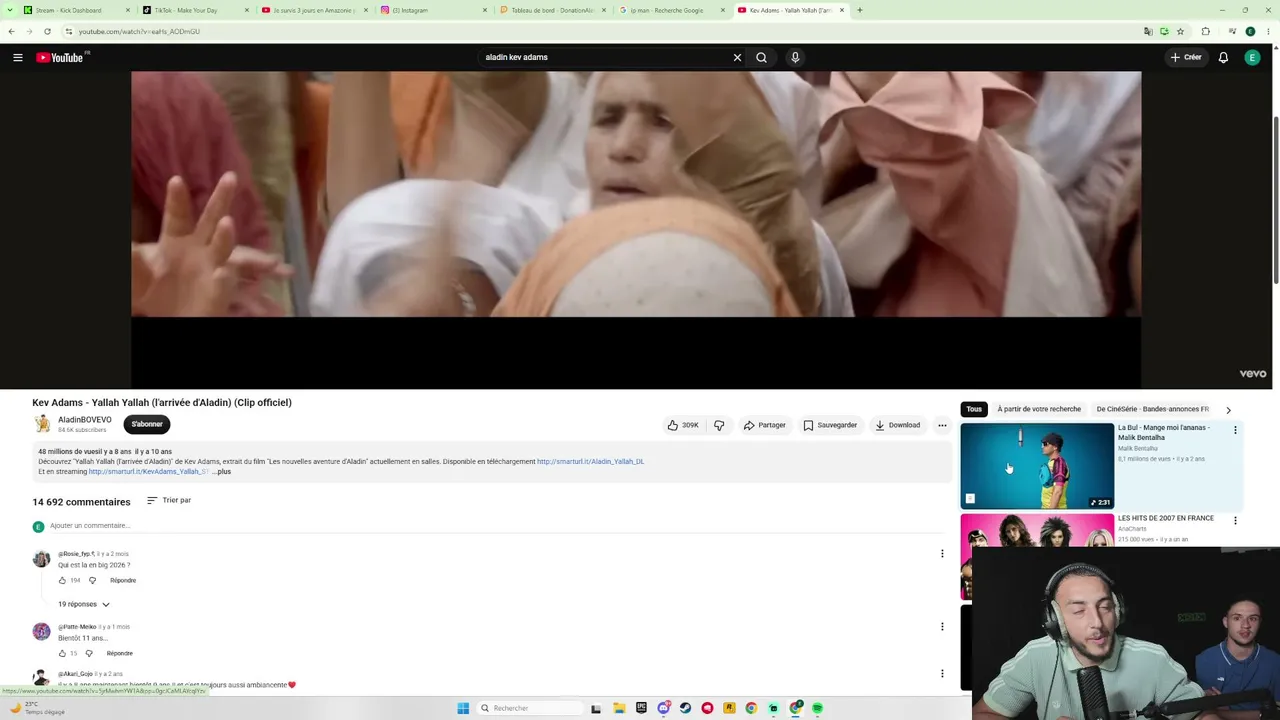The image size is (1280, 720).
Task: Open the YouTube notifications bell
Action: (1223, 58)
